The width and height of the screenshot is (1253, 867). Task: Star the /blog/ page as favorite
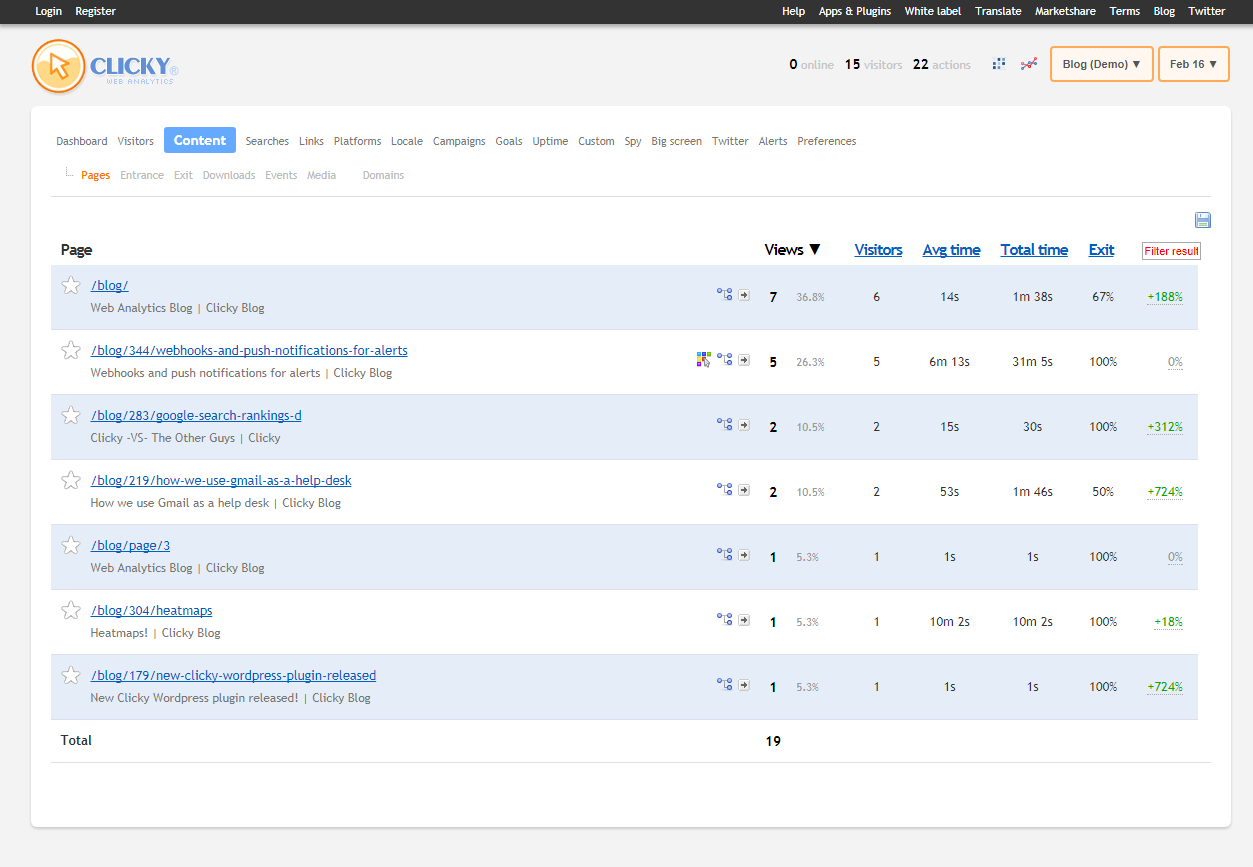[71, 286]
